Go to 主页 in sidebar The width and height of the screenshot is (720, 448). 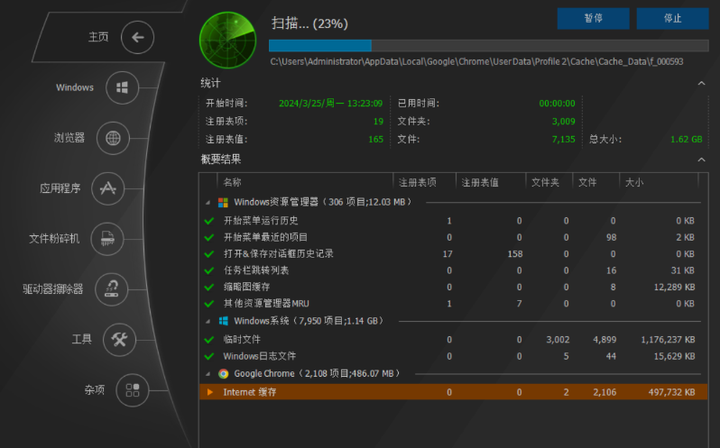tap(98, 37)
